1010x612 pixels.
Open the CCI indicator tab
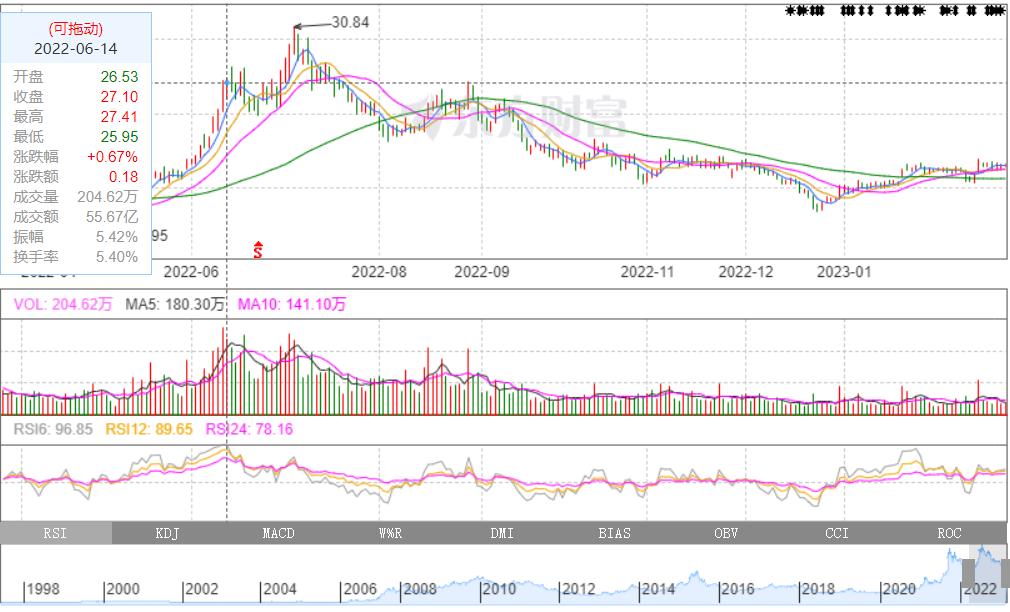tap(837, 533)
